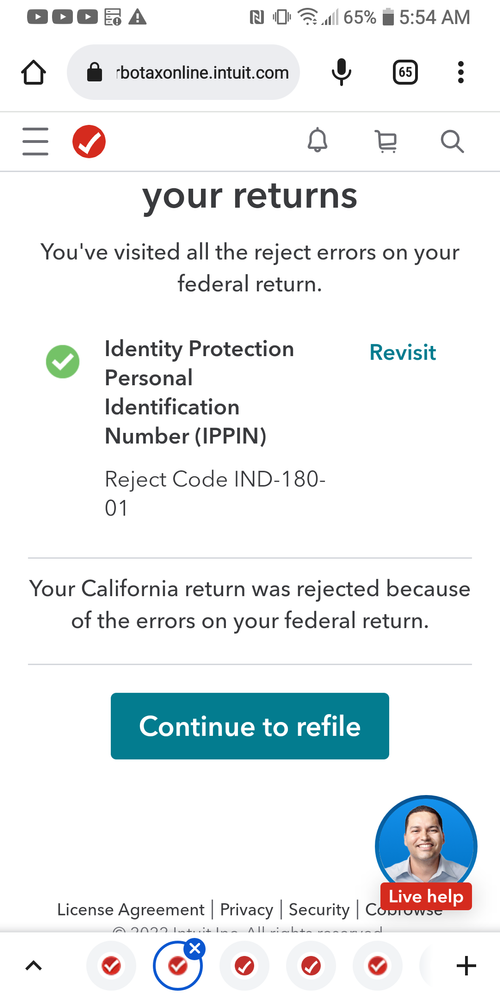This screenshot has height=999, width=500.
Task: Open the notifications bell
Action: tap(317, 141)
